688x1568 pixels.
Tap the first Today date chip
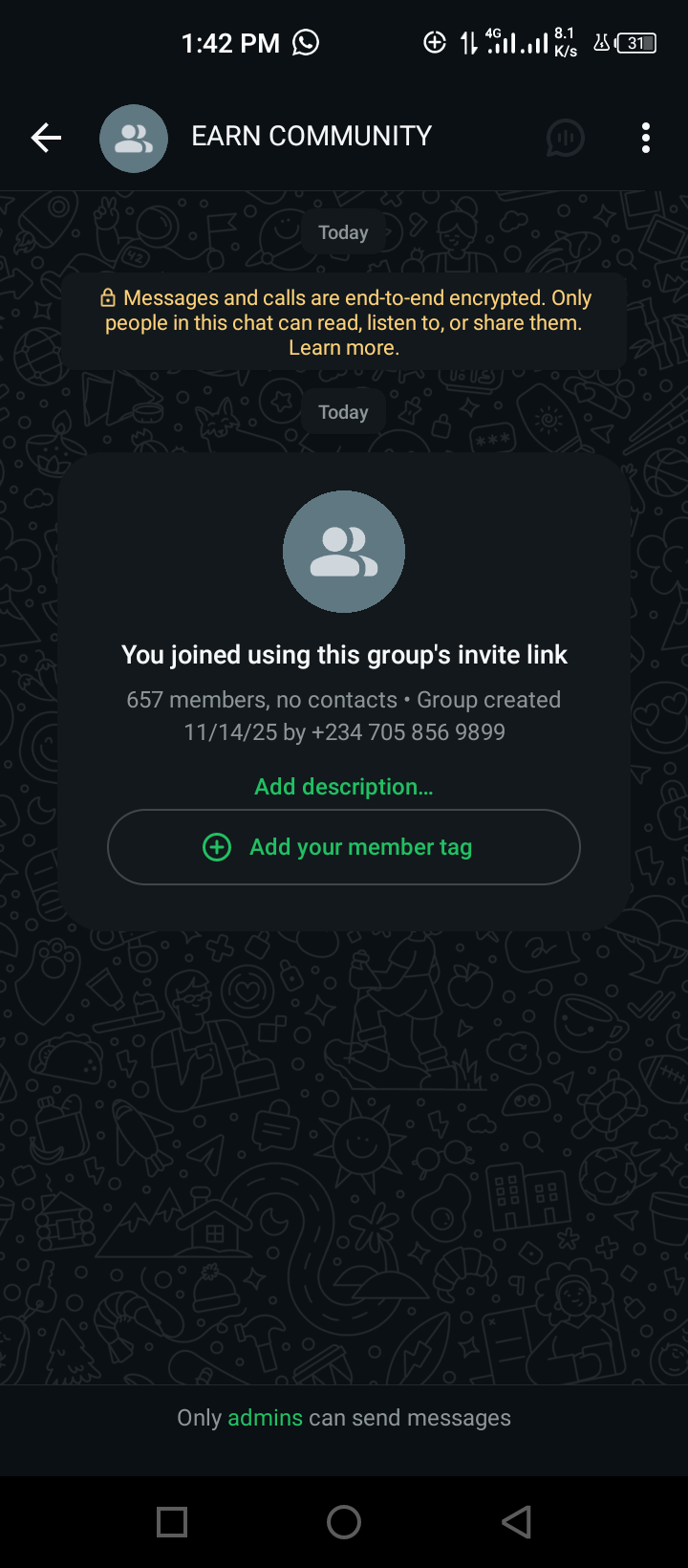tap(343, 232)
